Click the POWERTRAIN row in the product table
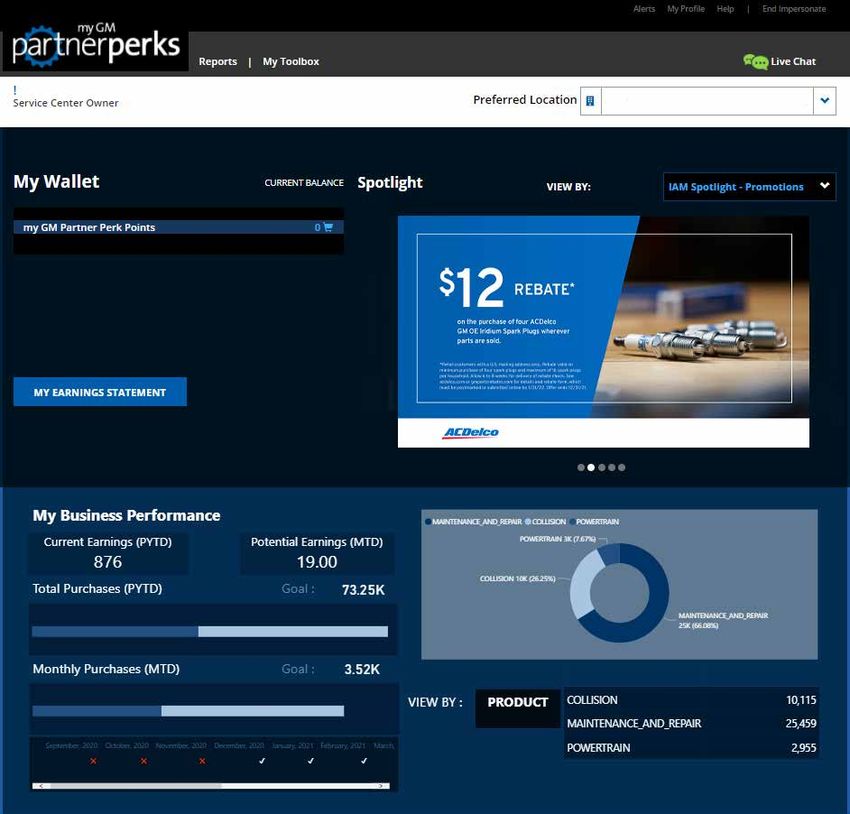The height and width of the screenshot is (814, 850). pyautogui.click(x=691, y=748)
